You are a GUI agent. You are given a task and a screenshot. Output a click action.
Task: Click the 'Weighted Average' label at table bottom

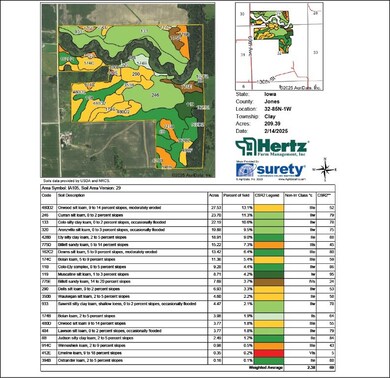(x=266, y=368)
